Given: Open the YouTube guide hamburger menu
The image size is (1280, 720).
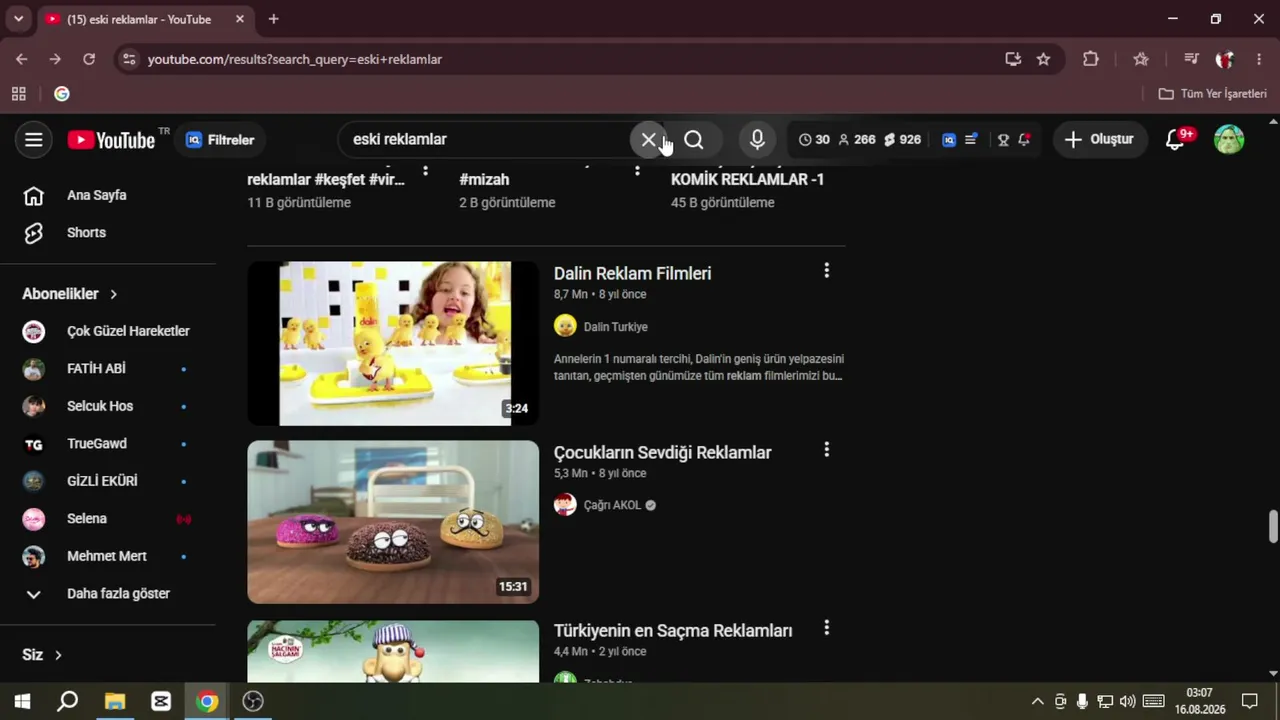Looking at the screenshot, I should point(34,140).
